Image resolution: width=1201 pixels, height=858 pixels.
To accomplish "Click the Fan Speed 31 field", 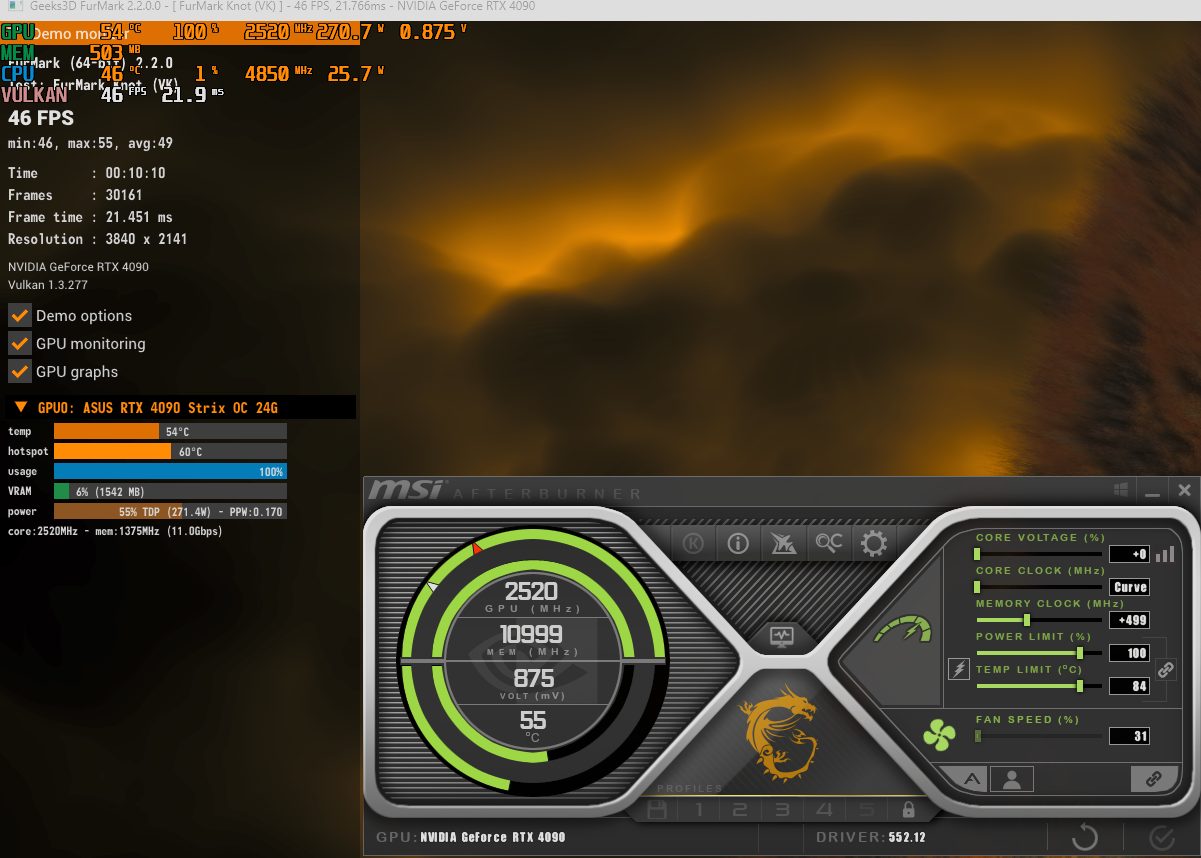I will point(1129,736).
